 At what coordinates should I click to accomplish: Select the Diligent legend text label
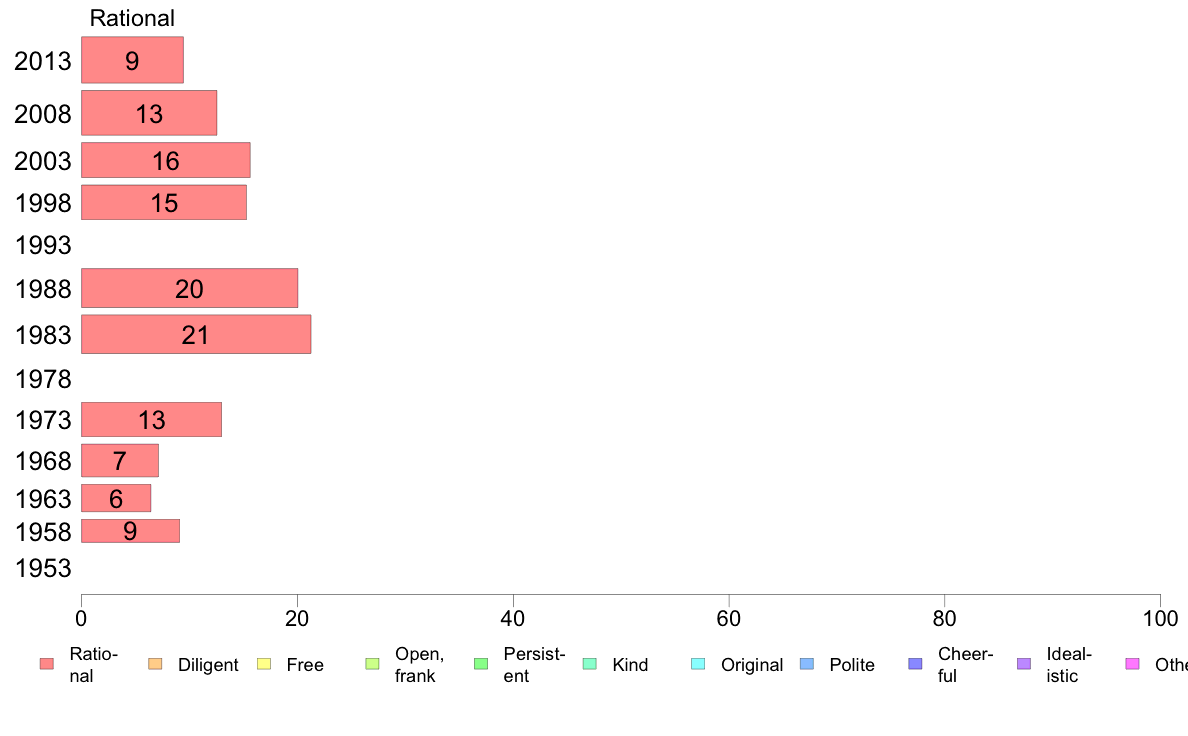pyautogui.click(x=208, y=665)
